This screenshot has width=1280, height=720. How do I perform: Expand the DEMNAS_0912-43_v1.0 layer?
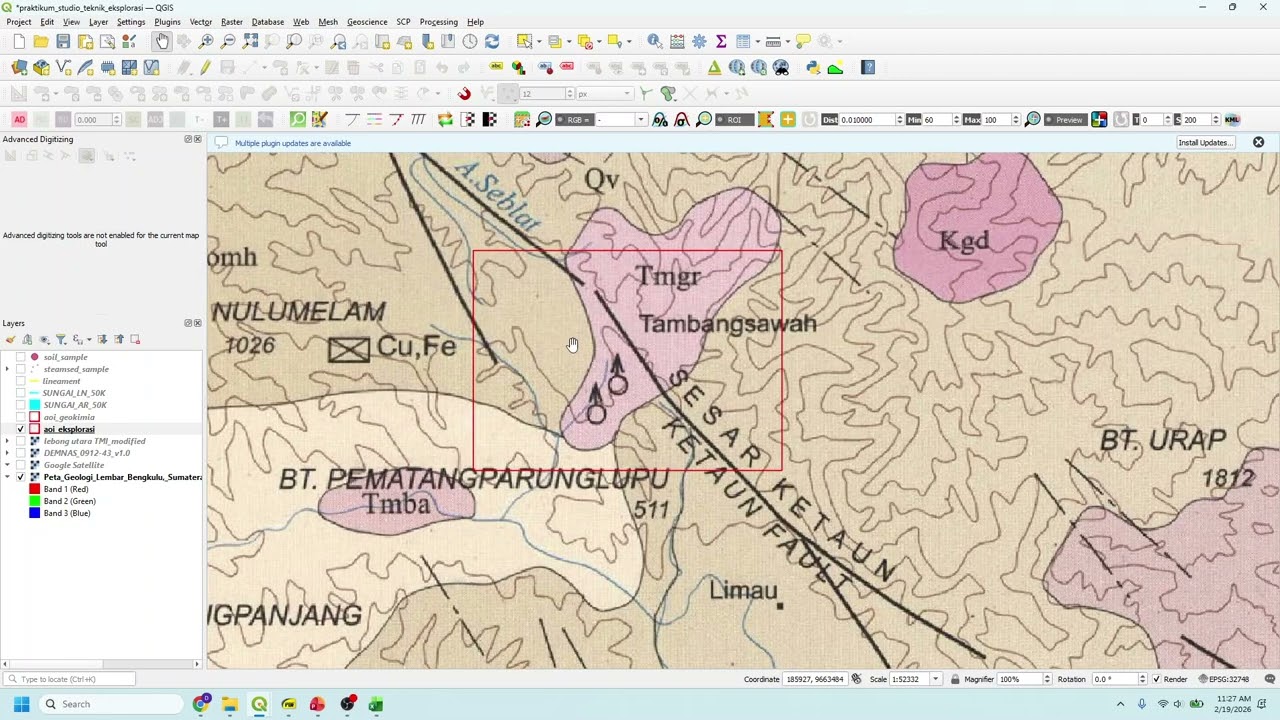pyautogui.click(x=7, y=453)
